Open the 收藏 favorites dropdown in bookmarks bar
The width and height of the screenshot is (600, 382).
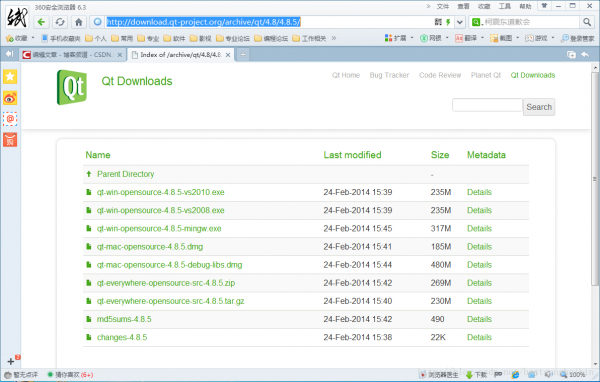[20, 38]
